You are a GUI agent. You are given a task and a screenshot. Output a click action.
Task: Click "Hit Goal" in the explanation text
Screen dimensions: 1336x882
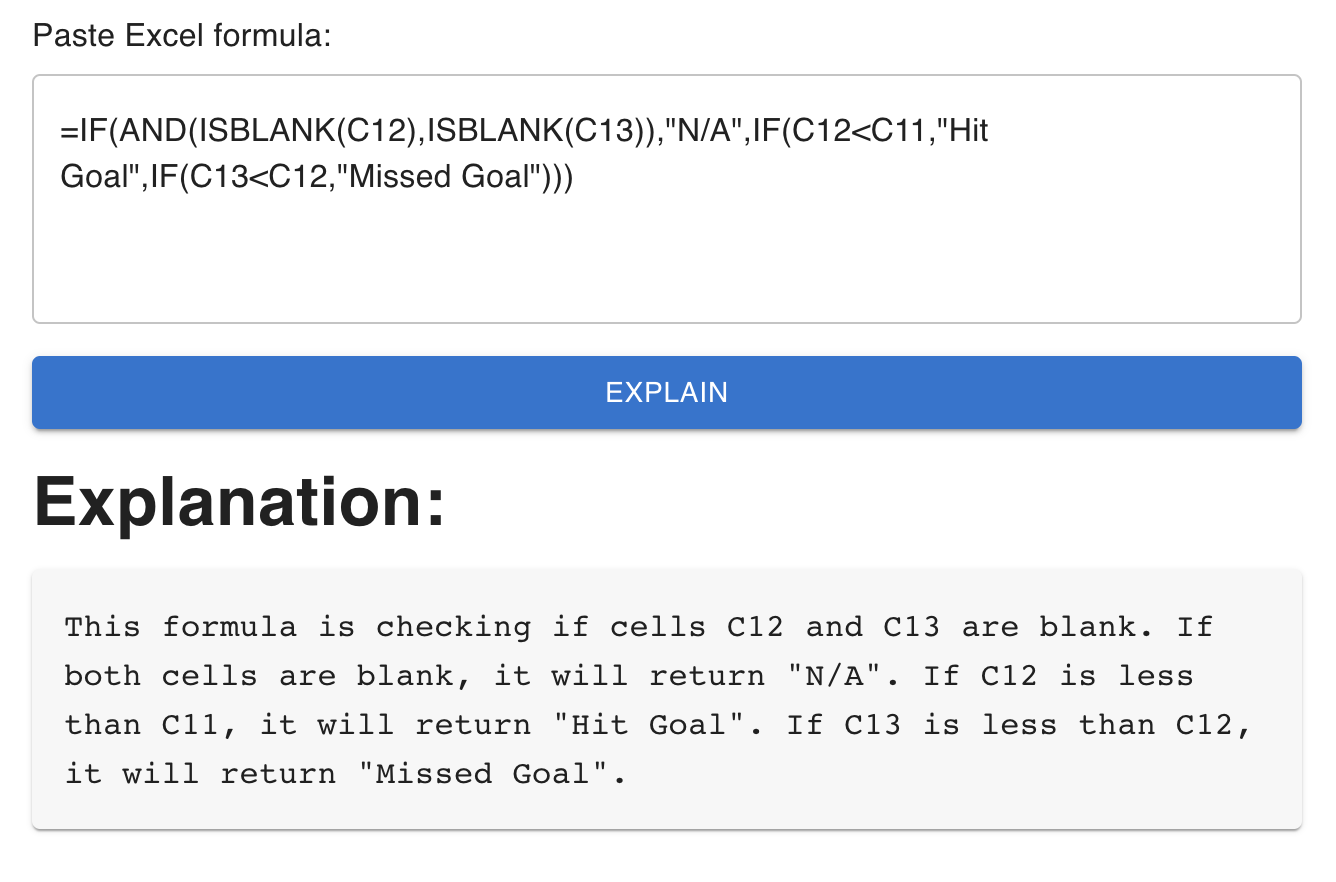point(648,724)
